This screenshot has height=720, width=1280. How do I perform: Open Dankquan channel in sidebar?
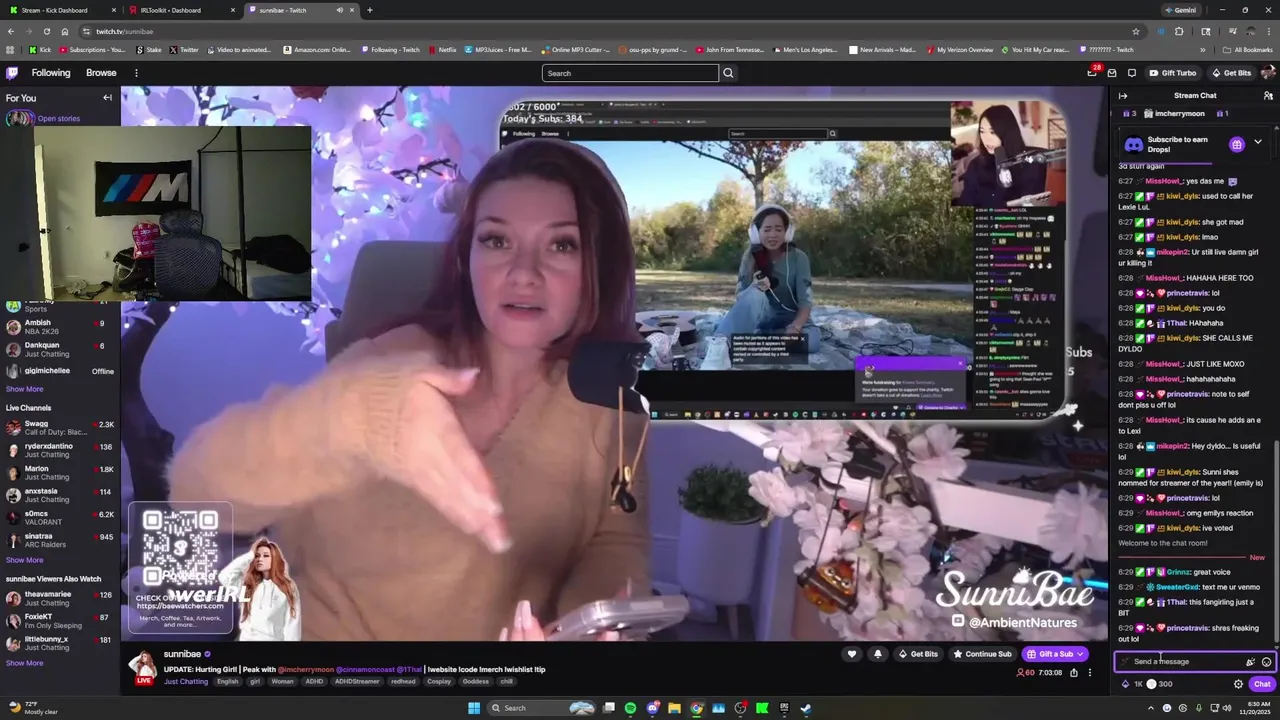click(x=60, y=349)
